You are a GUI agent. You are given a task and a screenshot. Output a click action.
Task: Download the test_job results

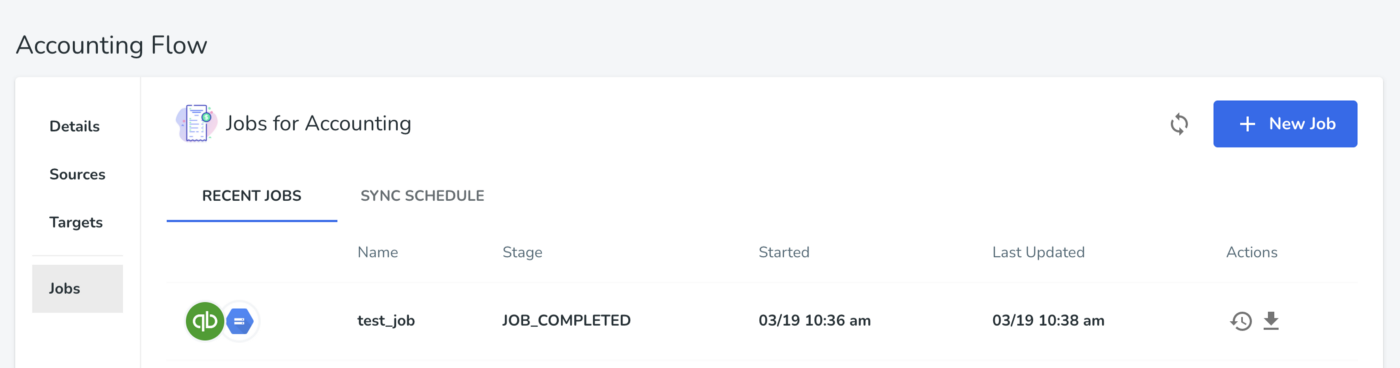1271,321
